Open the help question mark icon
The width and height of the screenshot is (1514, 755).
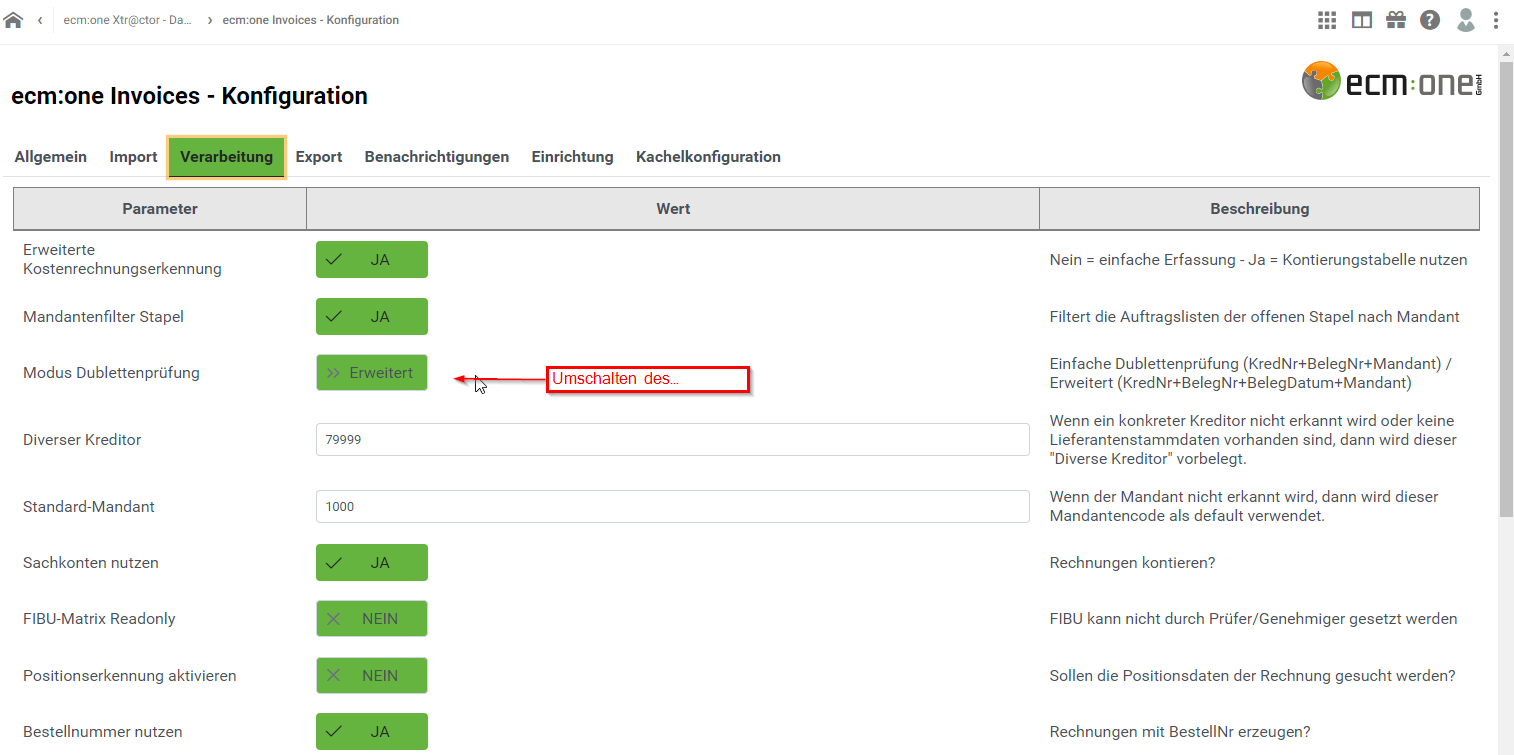tap(1430, 20)
